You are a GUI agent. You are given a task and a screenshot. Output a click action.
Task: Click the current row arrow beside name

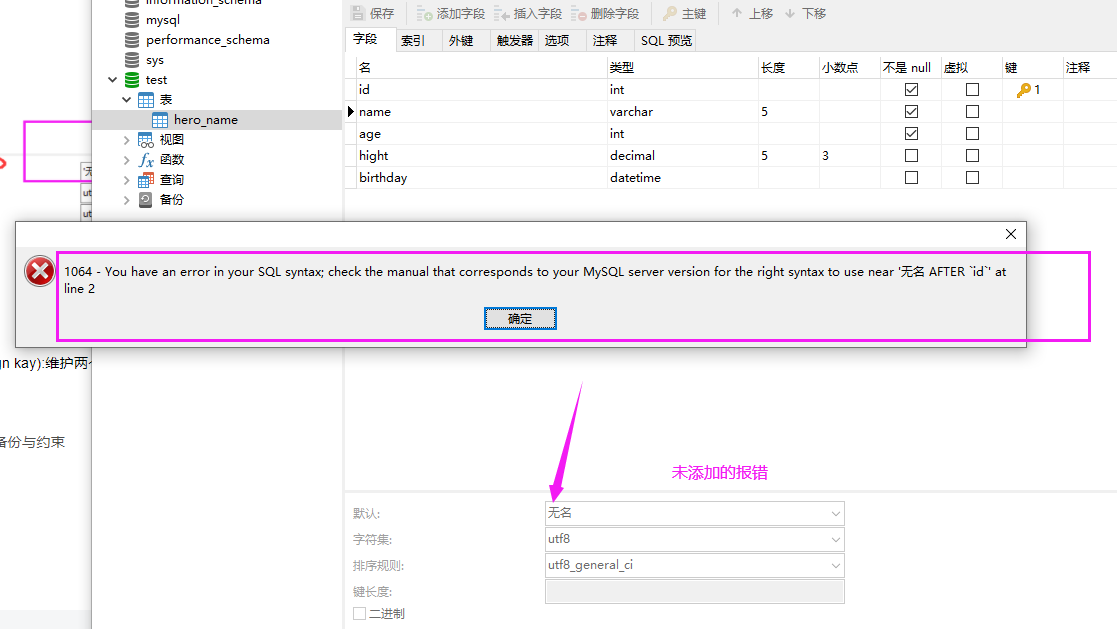[350, 112]
